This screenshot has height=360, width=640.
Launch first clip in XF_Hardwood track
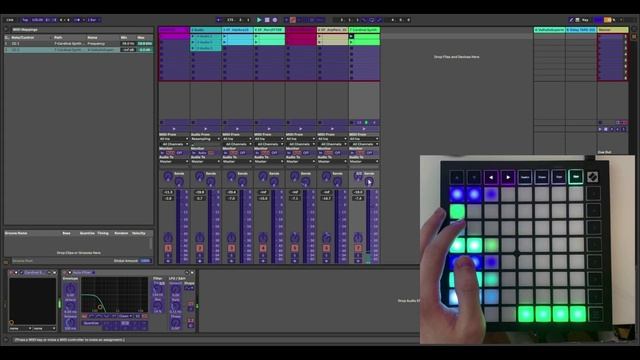coord(225,36)
